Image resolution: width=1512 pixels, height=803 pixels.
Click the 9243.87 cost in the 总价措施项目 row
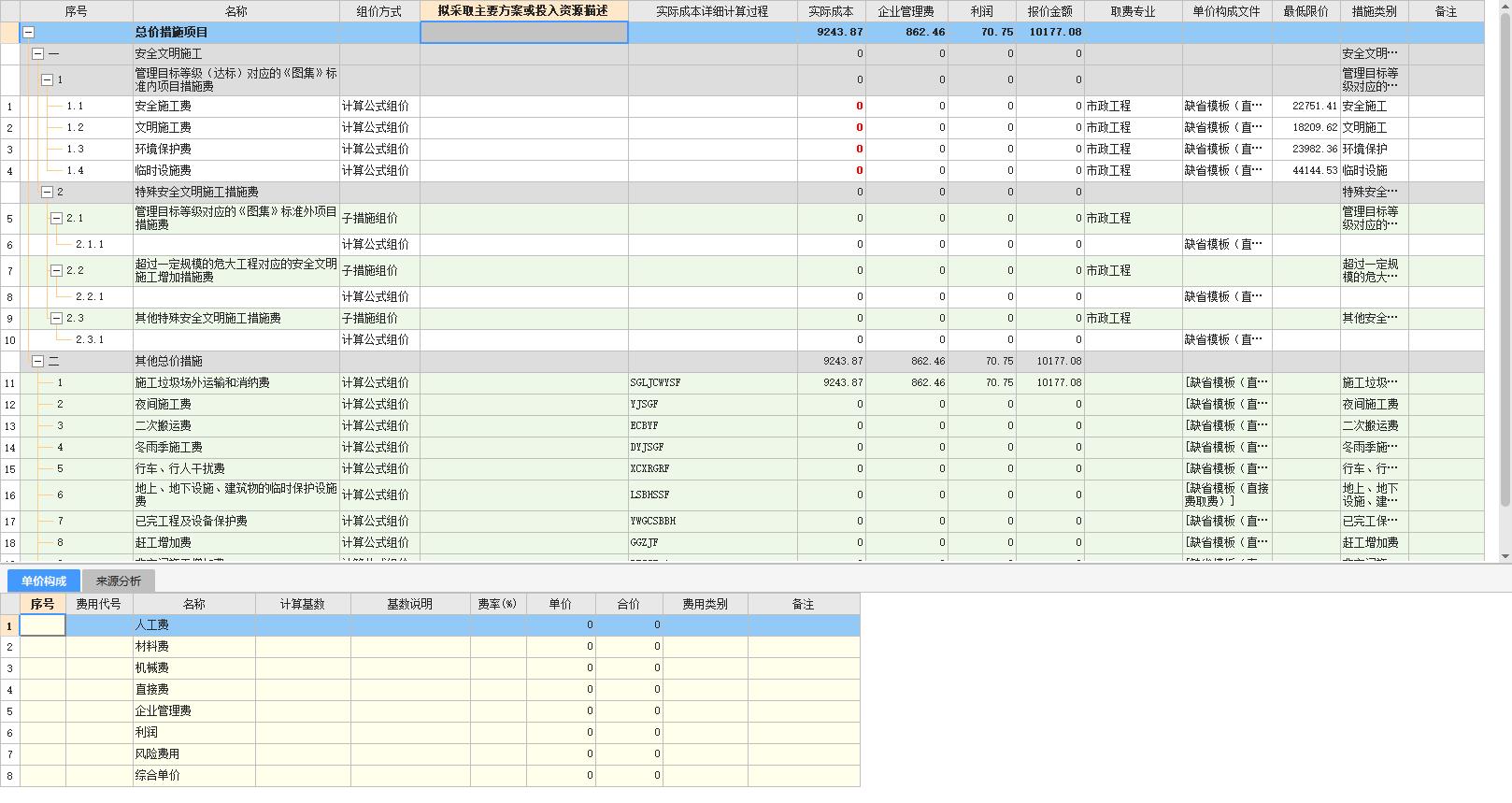pyautogui.click(x=832, y=33)
